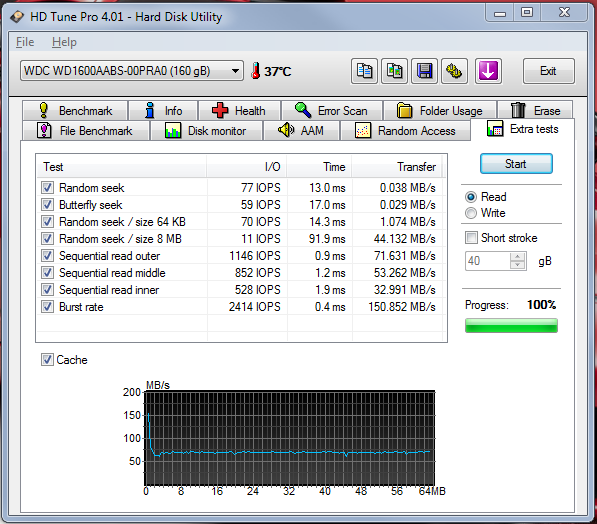Click the 1.074 MB/s transfer value
Image resolution: width=597 pixels, height=524 pixels.
pos(408,222)
